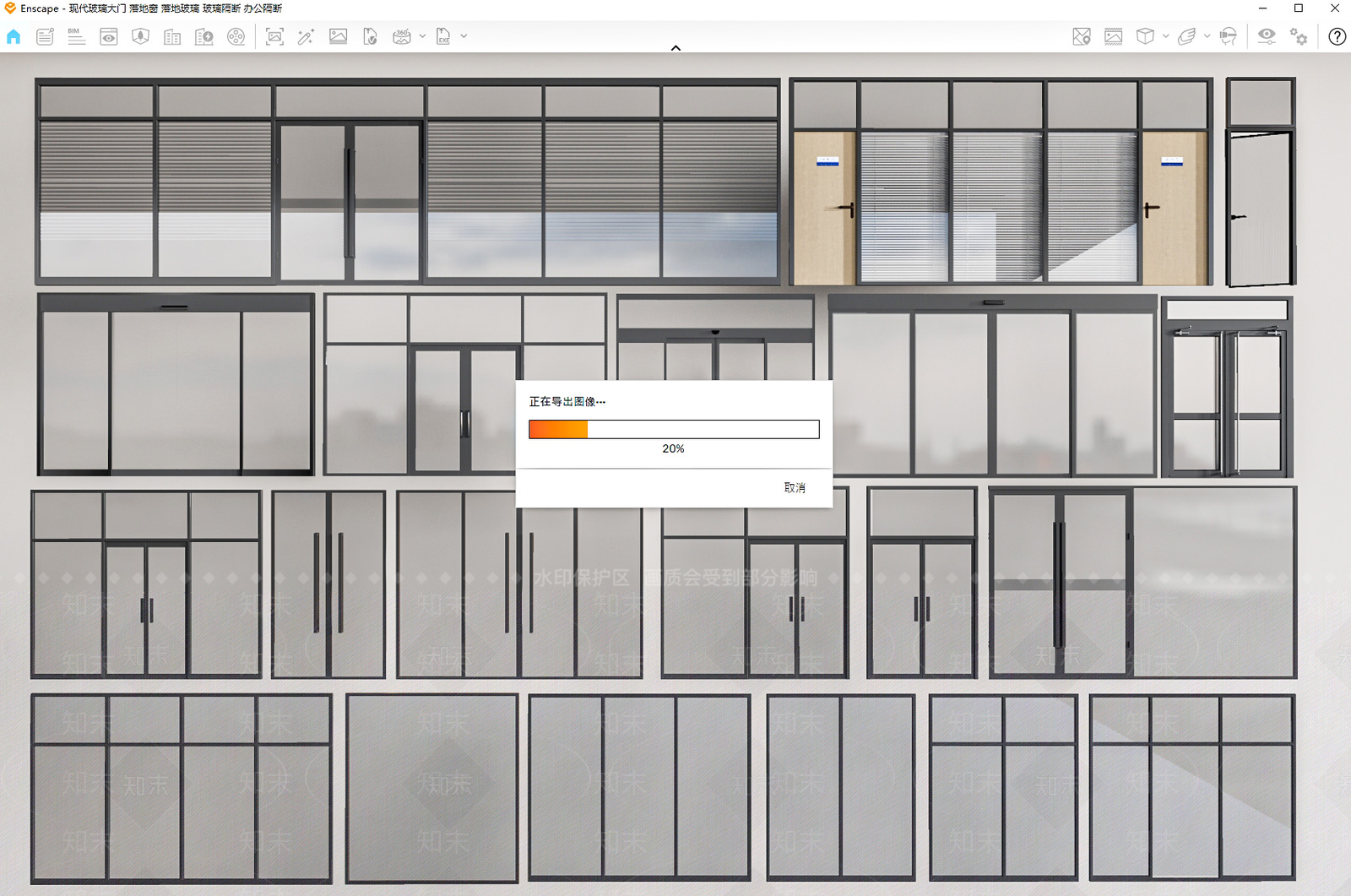This screenshot has height=896, width=1351.
Task: Click the magic wand toolbar icon
Action: point(306,36)
